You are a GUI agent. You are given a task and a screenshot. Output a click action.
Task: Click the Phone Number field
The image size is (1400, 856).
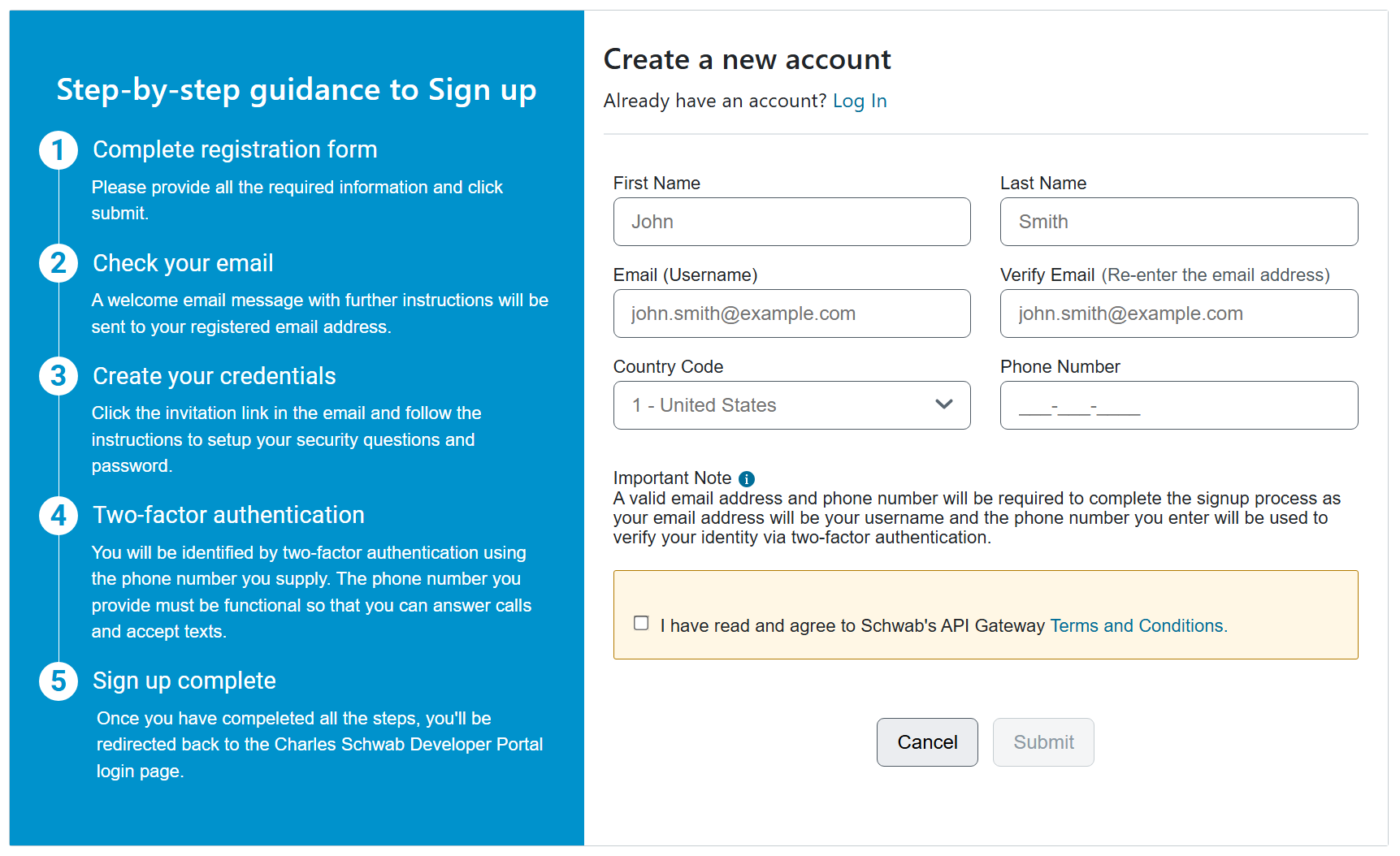[1179, 405]
